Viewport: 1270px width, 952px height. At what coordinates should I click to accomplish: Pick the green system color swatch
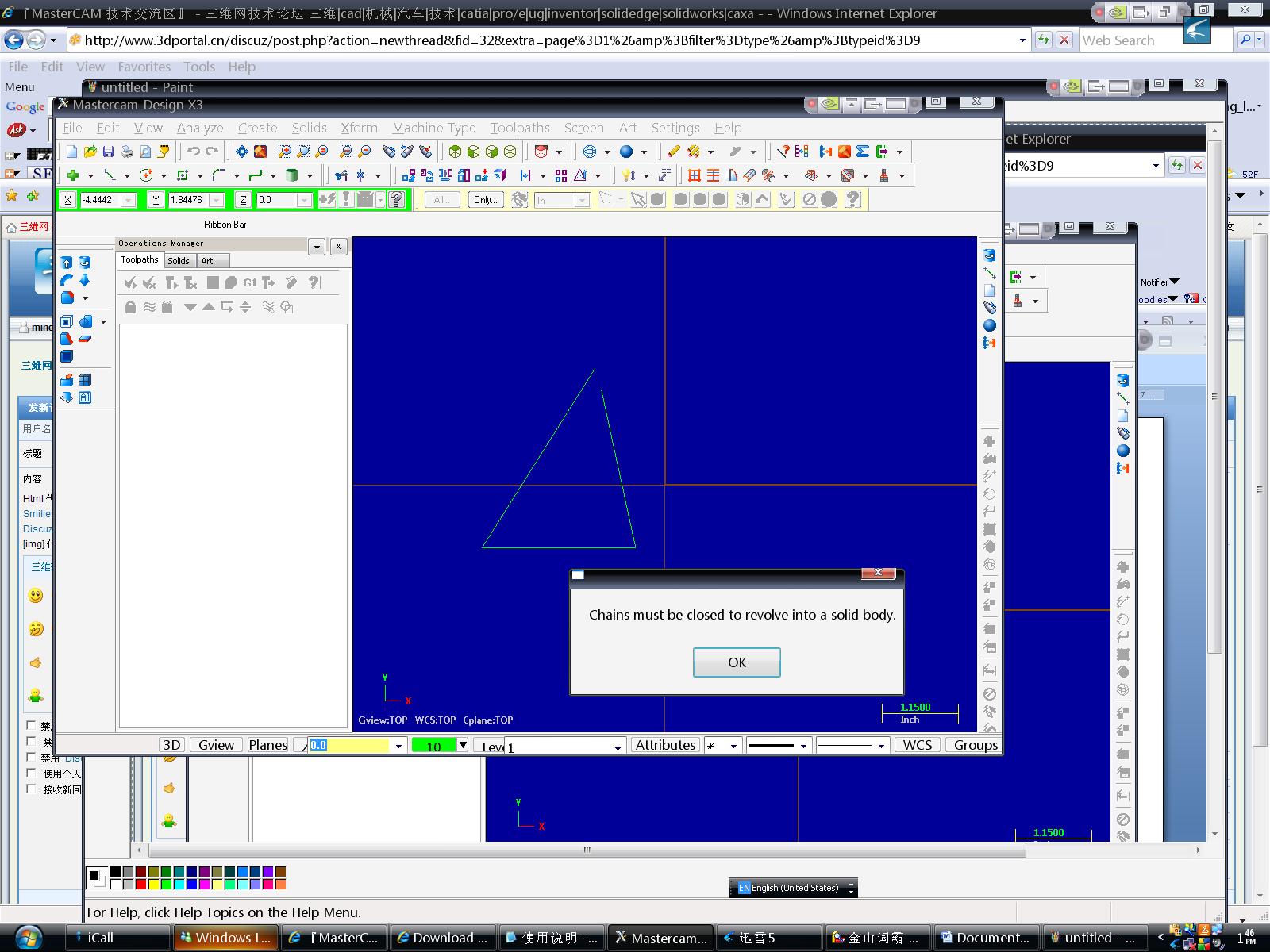(x=433, y=746)
